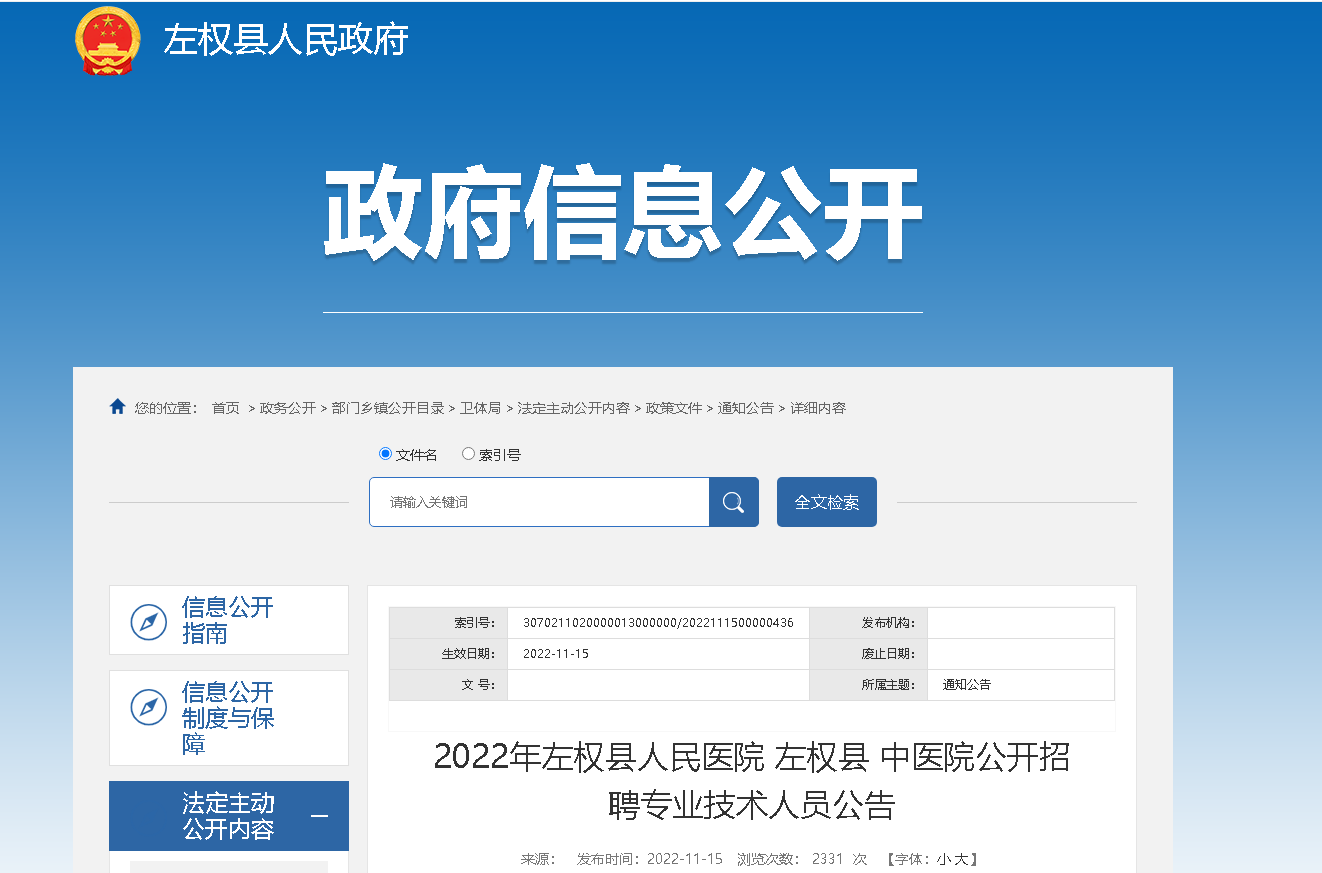Viewport: 1322px width, 873px height.
Task: Click the 废止日期 label cell
Action: coord(868,654)
